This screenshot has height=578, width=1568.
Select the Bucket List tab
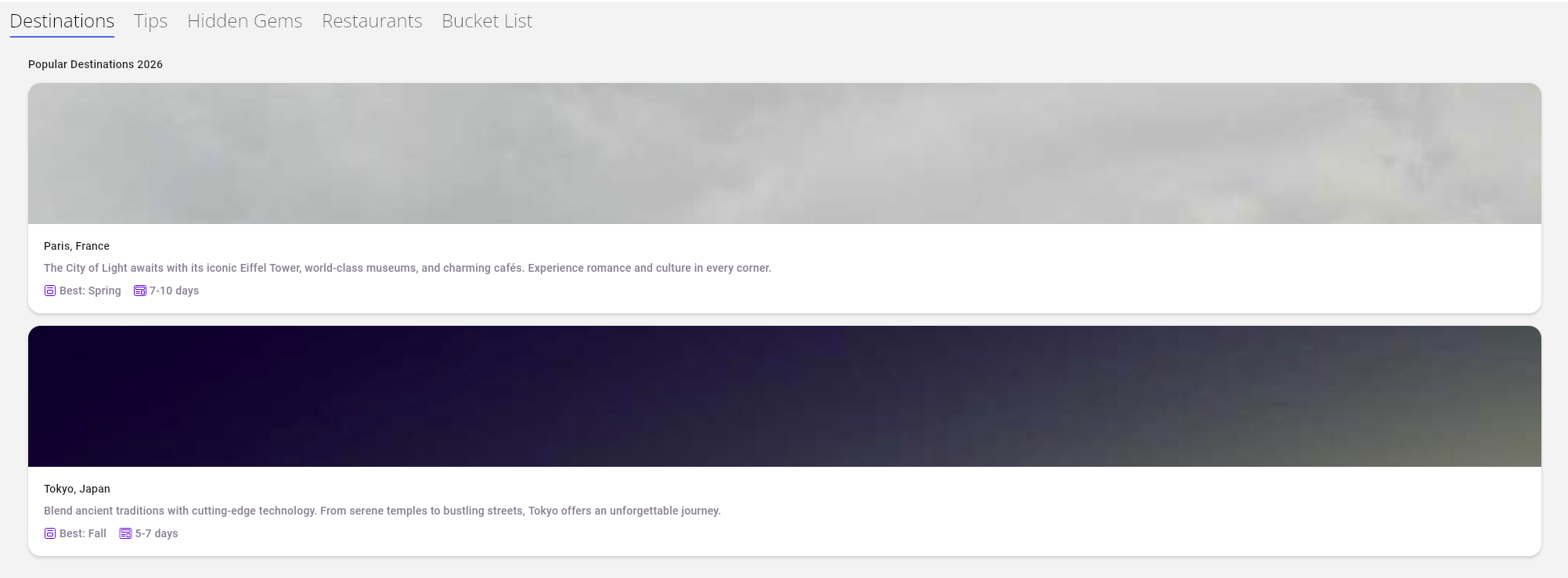point(487,21)
